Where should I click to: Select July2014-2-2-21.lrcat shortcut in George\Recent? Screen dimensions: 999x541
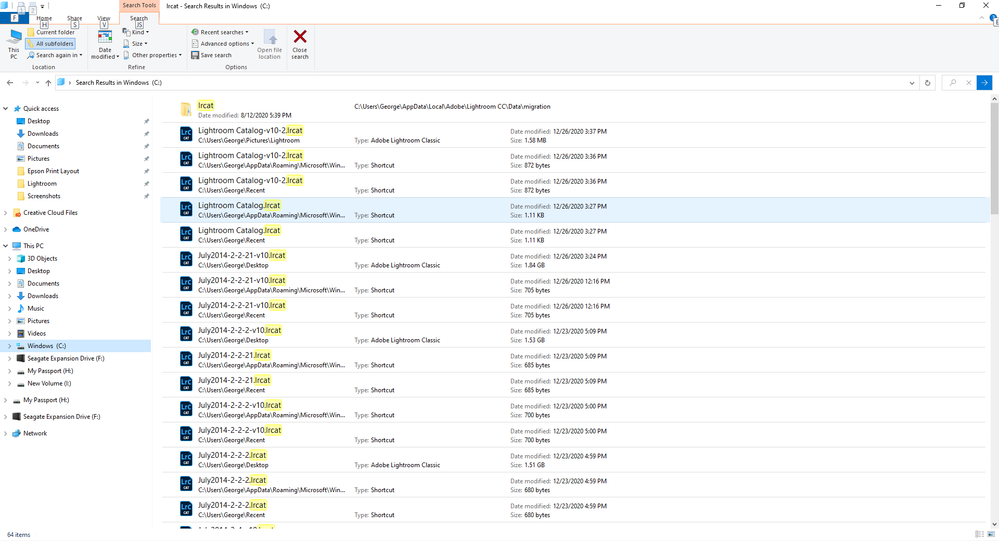pos(573,385)
